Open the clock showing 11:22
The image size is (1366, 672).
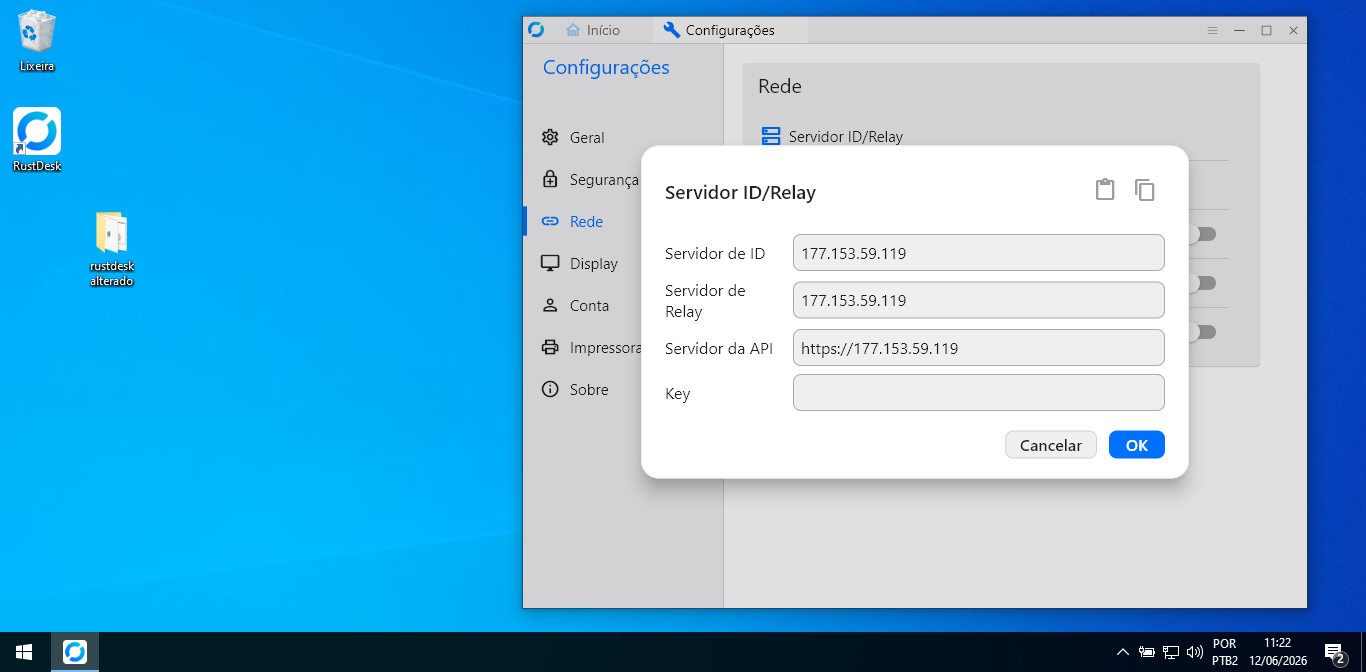[x=1278, y=652]
